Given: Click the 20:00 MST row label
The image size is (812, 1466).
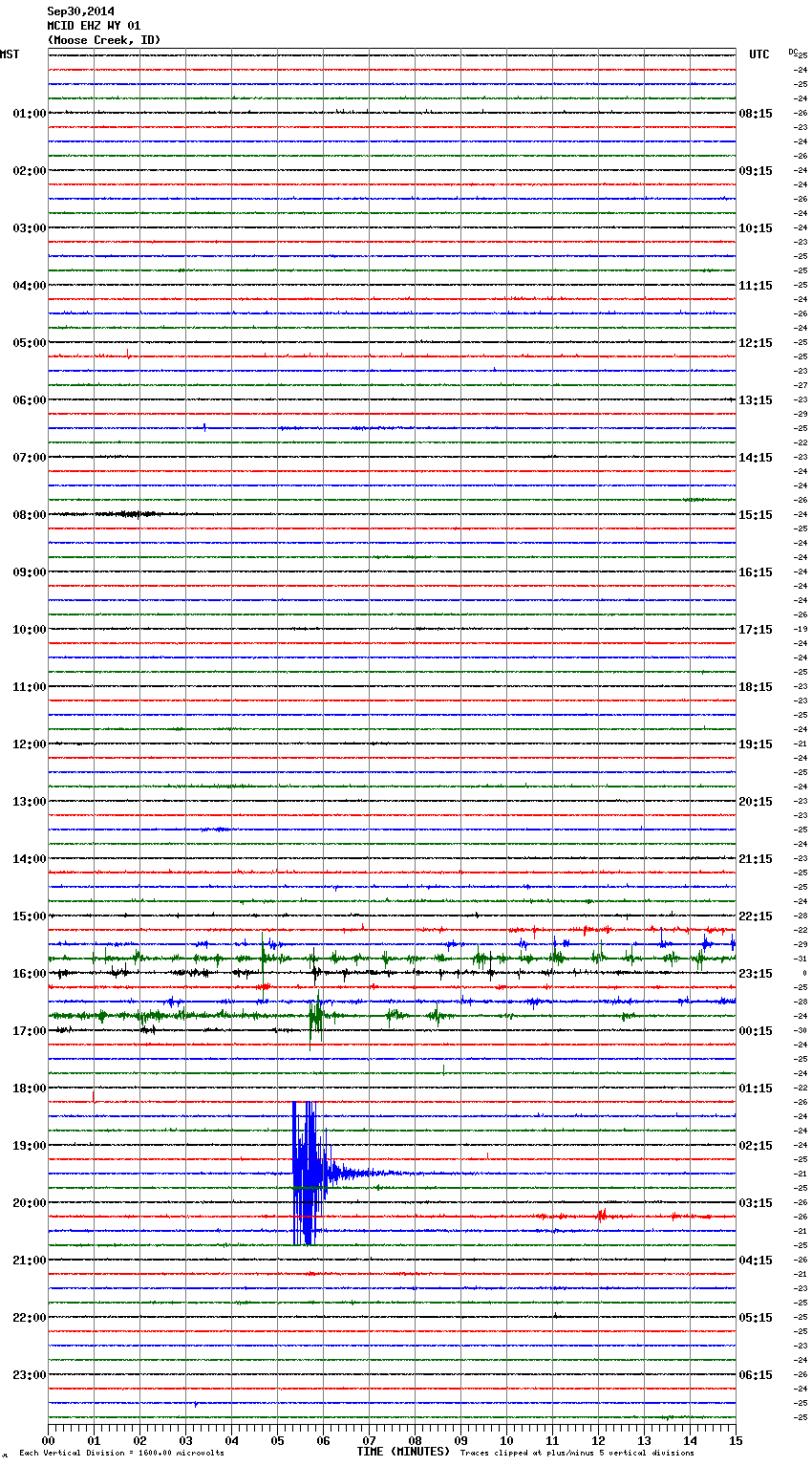Looking at the screenshot, I should (30, 1203).
